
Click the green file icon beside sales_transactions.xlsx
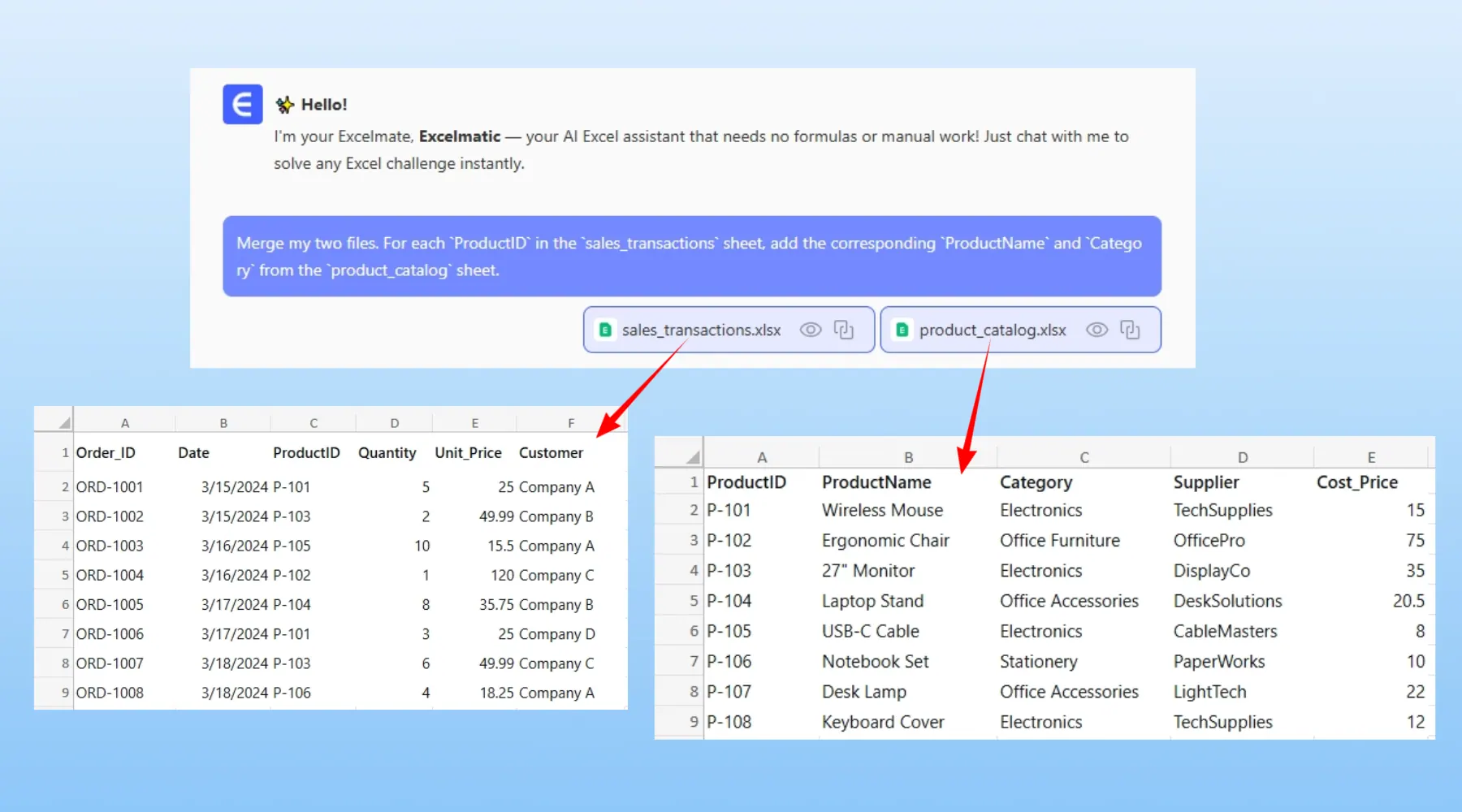pyautogui.click(x=605, y=330)
